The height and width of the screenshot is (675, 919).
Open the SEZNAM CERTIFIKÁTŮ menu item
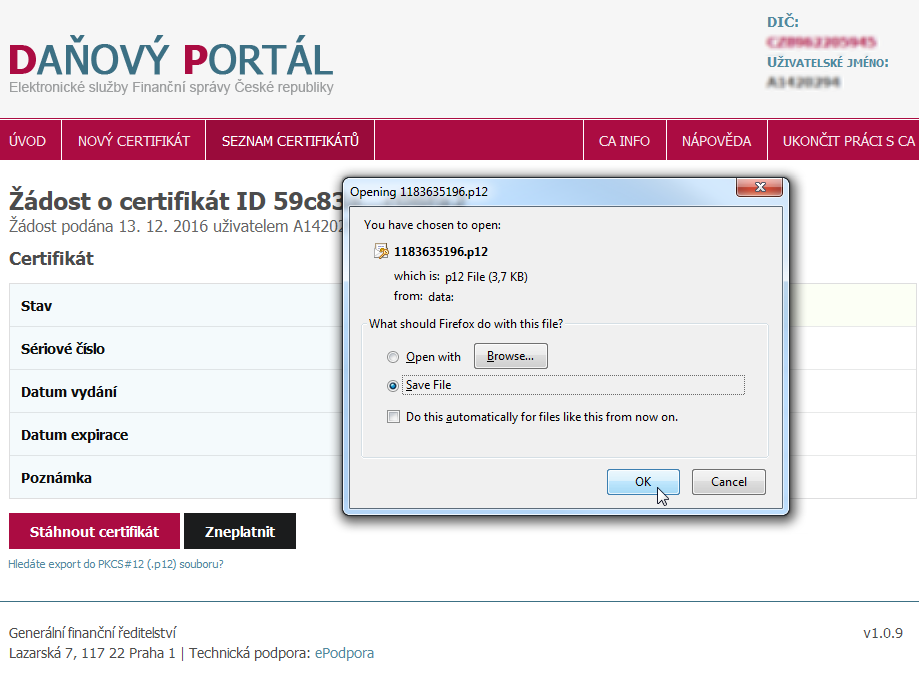pos(289,140)
